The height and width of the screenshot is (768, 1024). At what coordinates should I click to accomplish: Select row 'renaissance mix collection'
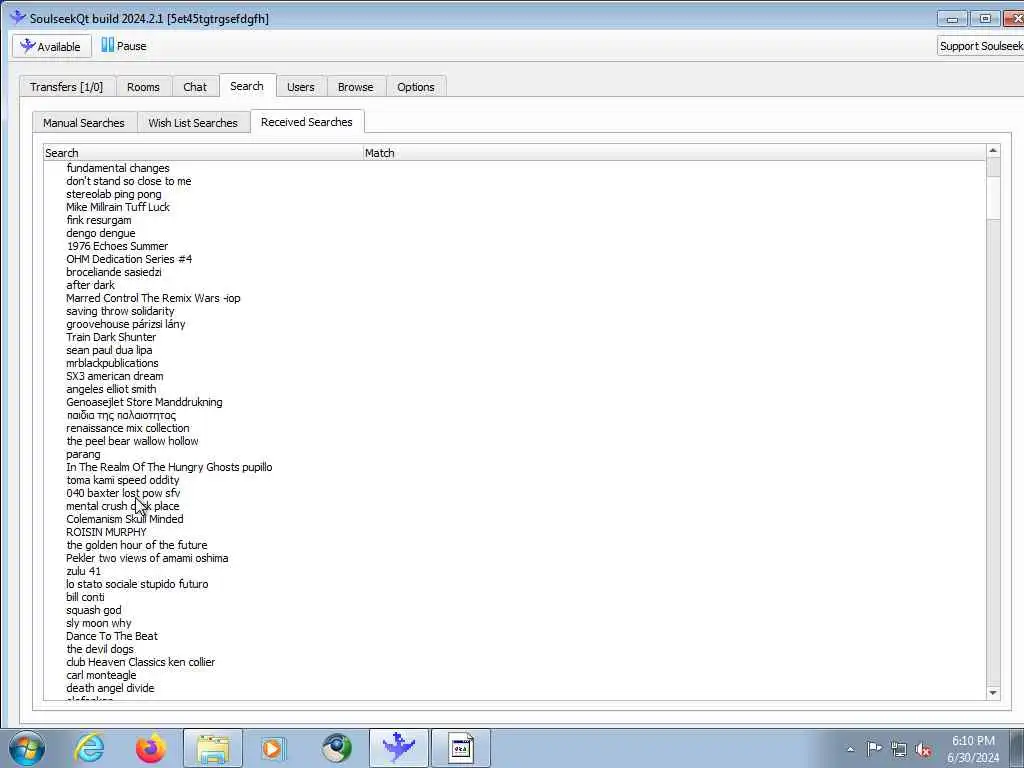coord(514,428)
